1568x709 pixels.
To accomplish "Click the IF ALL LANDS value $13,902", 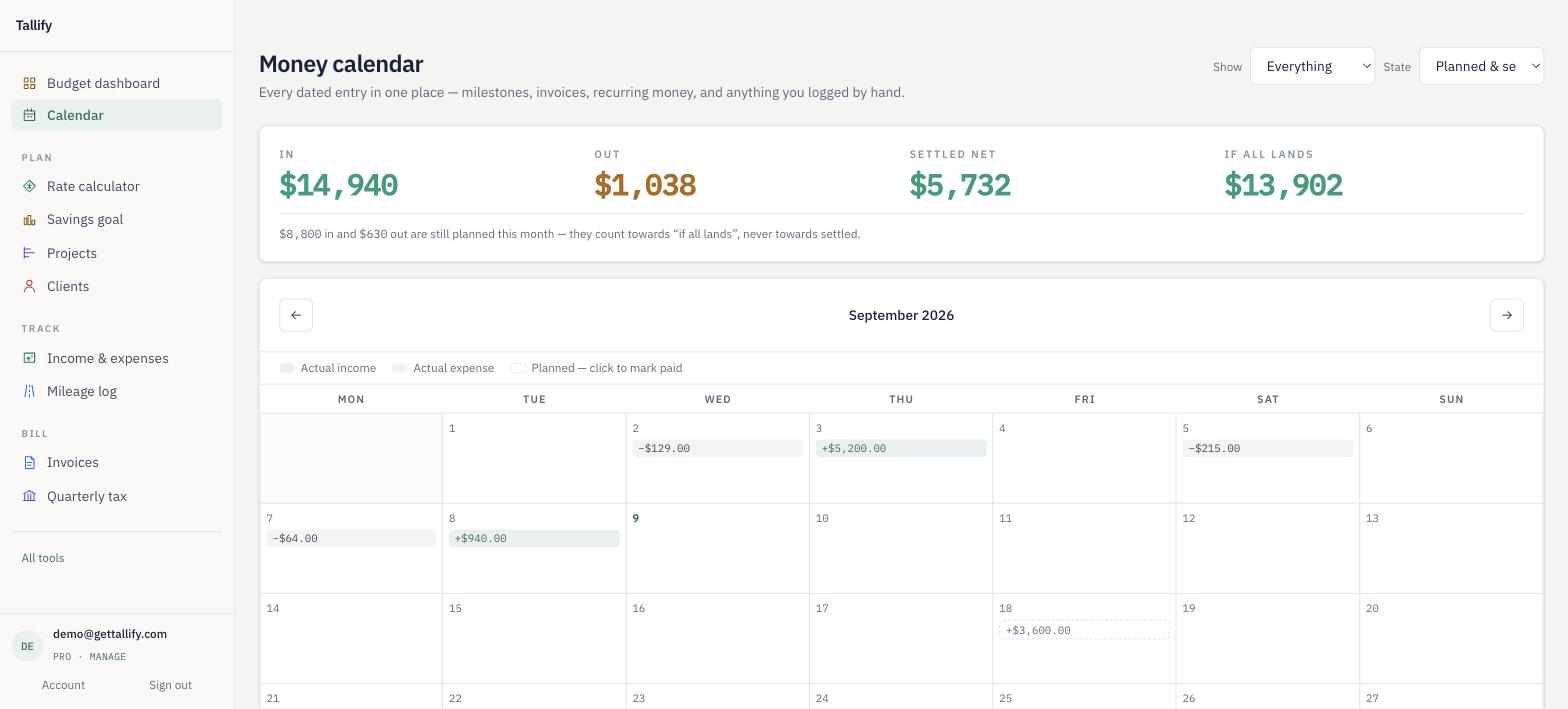I will click(1283, 185).
